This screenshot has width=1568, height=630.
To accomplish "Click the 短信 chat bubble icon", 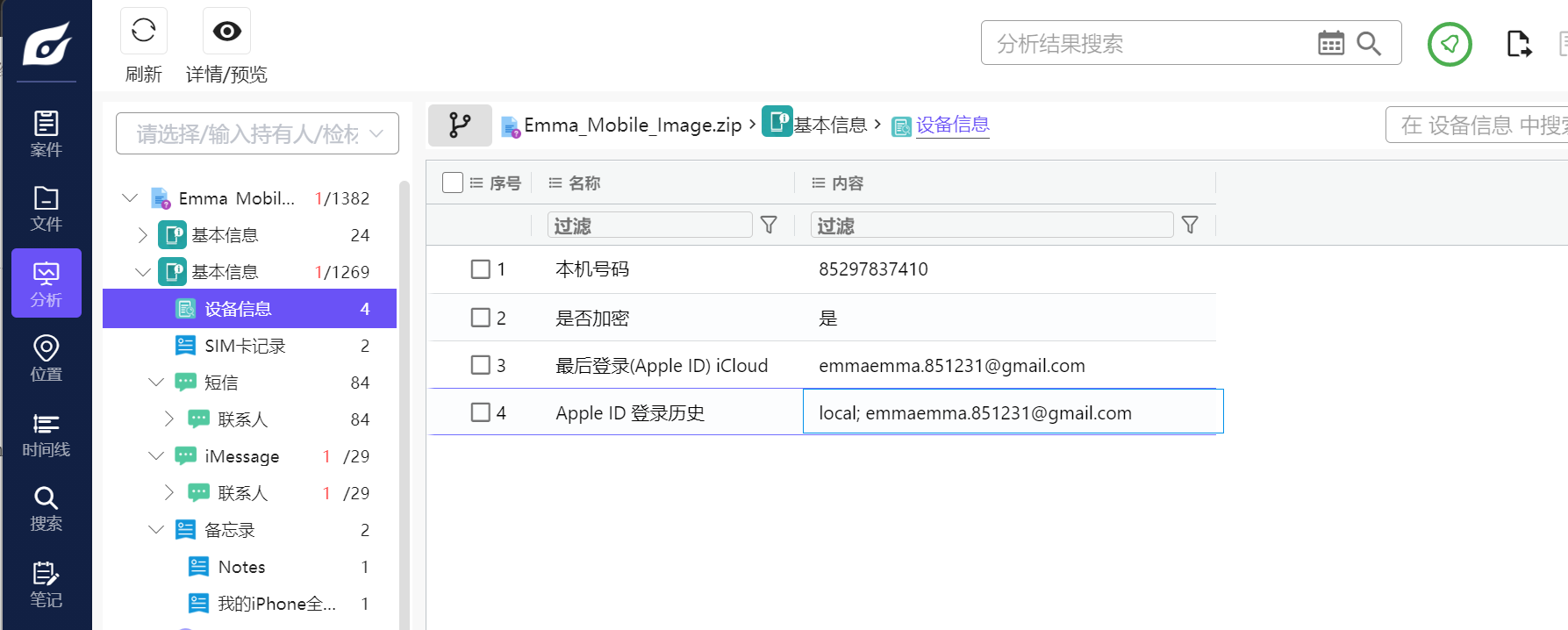I will [x=185, y=383].
